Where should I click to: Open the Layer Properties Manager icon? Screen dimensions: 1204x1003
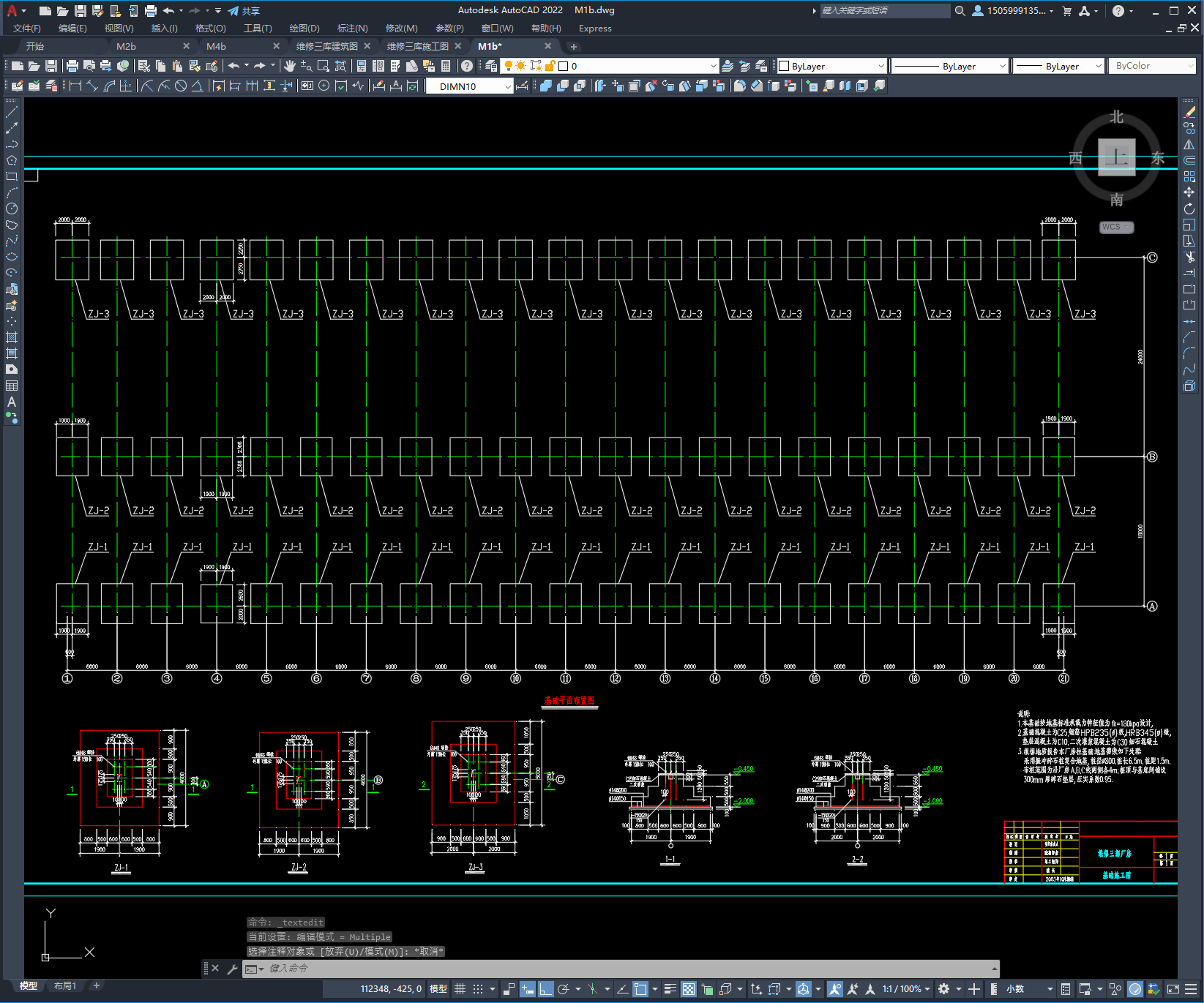click(x=491, y=66)
